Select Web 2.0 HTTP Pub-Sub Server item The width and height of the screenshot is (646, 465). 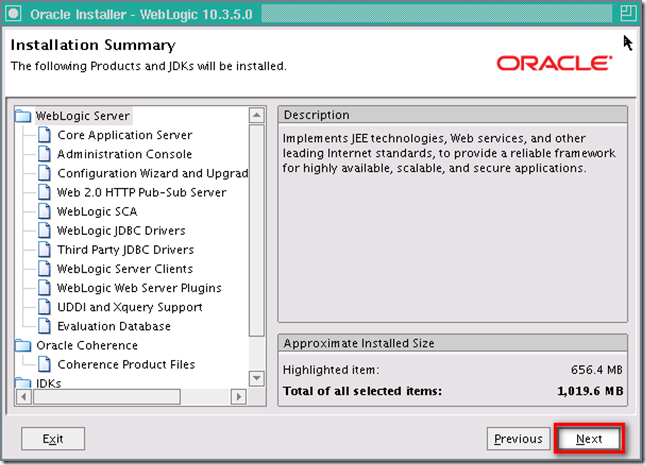click(x=142, y=192)
